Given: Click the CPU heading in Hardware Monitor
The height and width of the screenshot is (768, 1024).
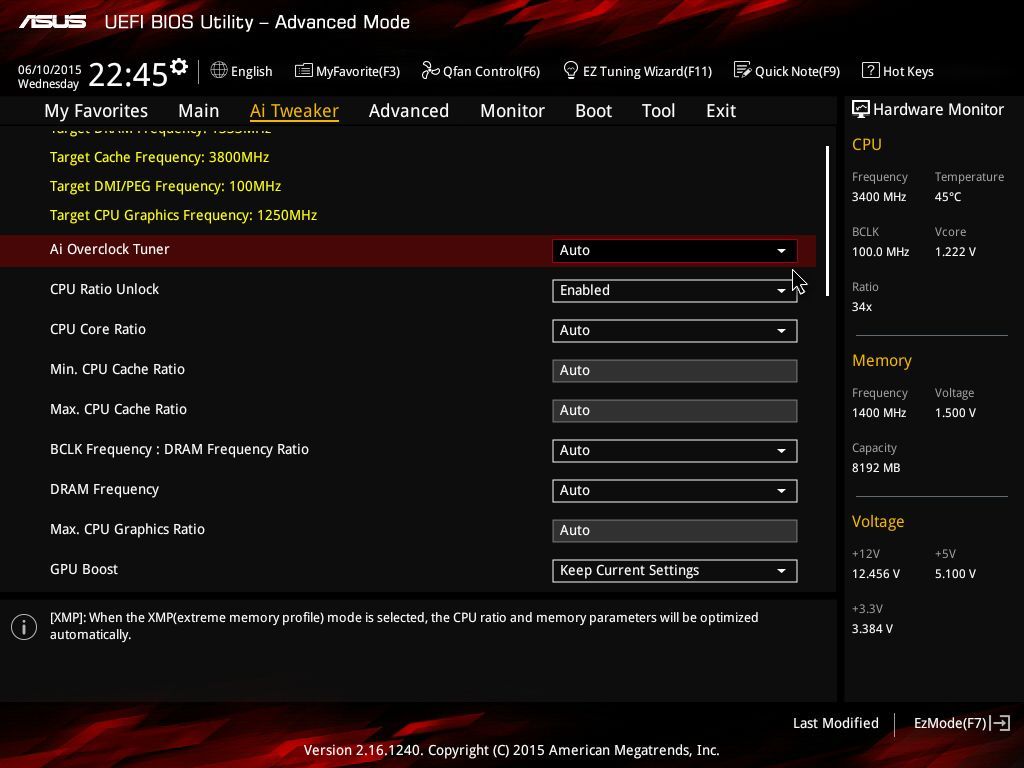Looking at the screenshot, I should (x=867, y=144).
